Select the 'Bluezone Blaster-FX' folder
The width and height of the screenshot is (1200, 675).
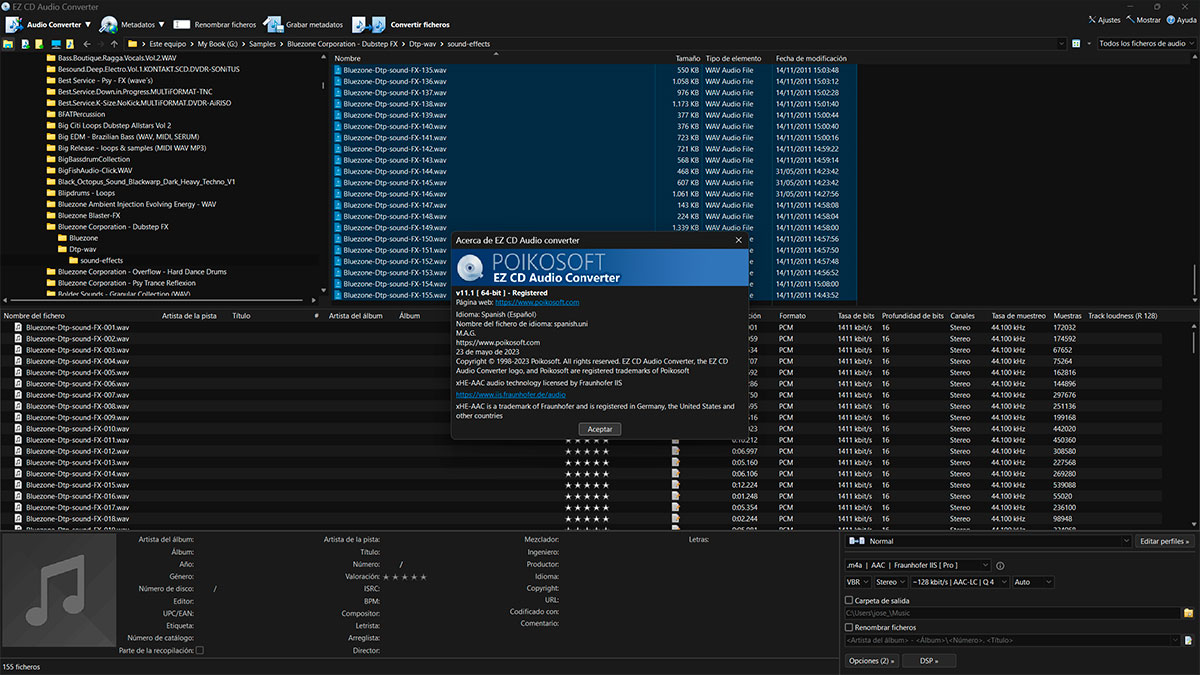click(x=89, y=215)
